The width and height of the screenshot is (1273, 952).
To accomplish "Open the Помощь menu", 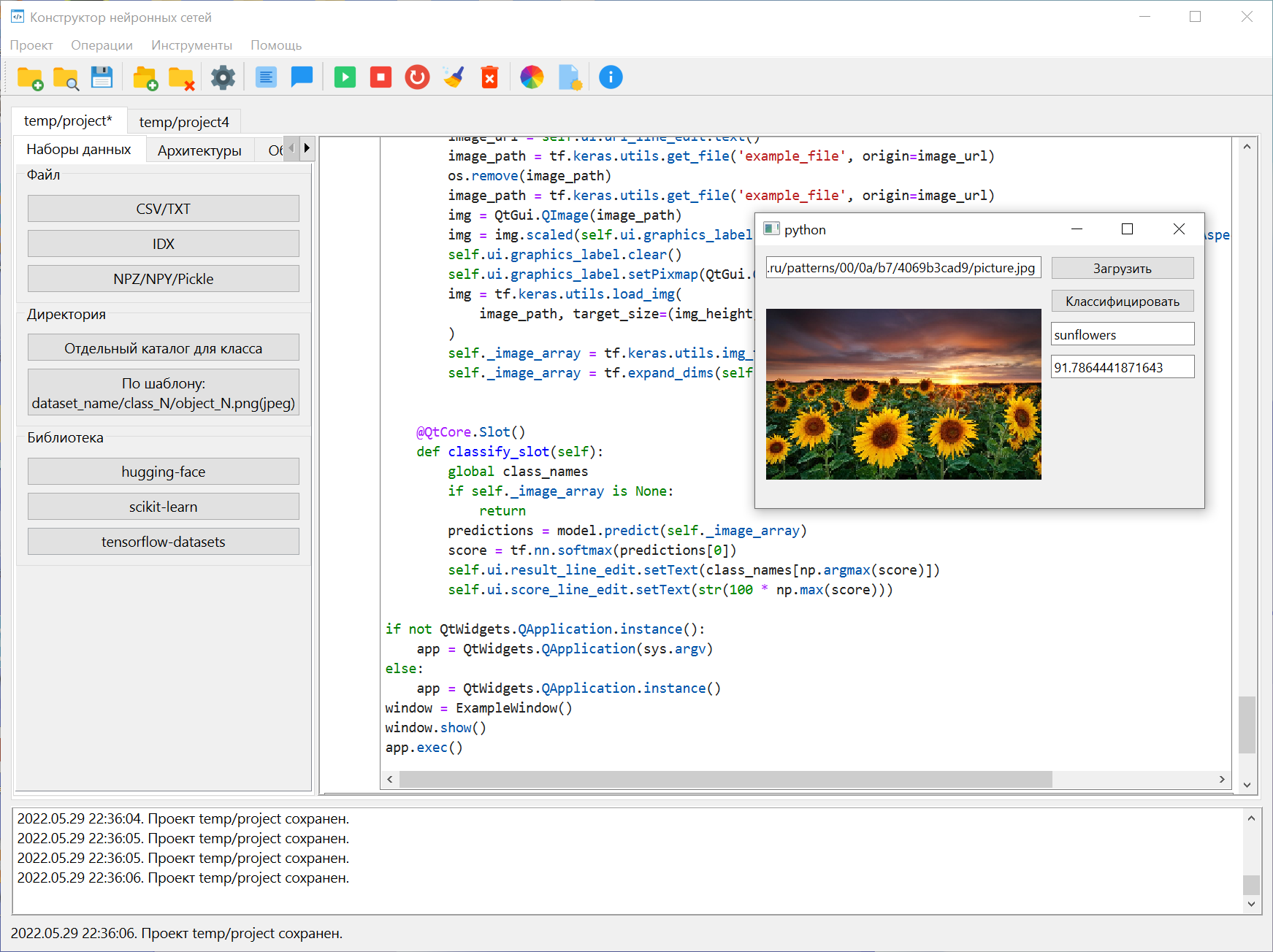I will 276,45.
